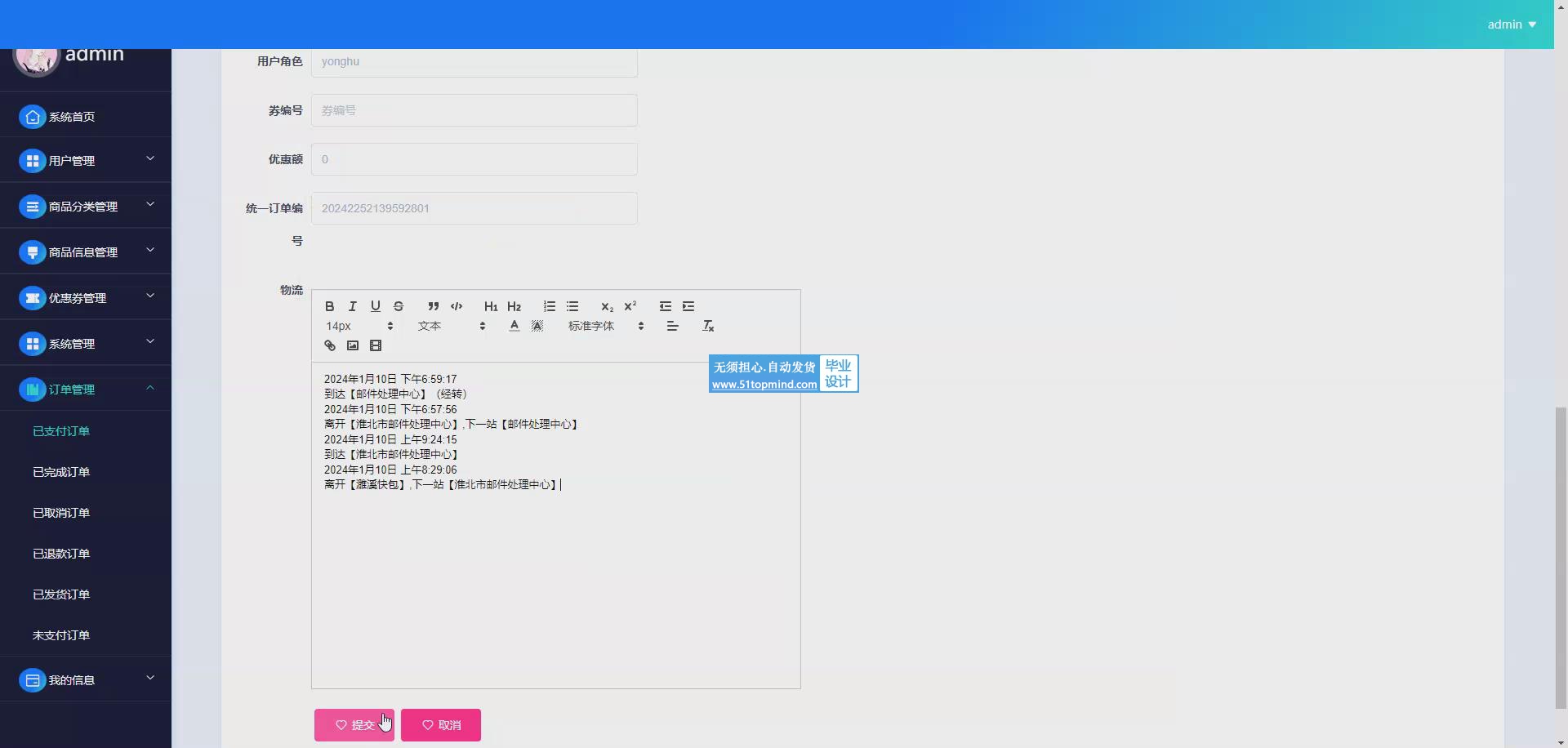Click the 统一订单编号 field

click(474, 208)
